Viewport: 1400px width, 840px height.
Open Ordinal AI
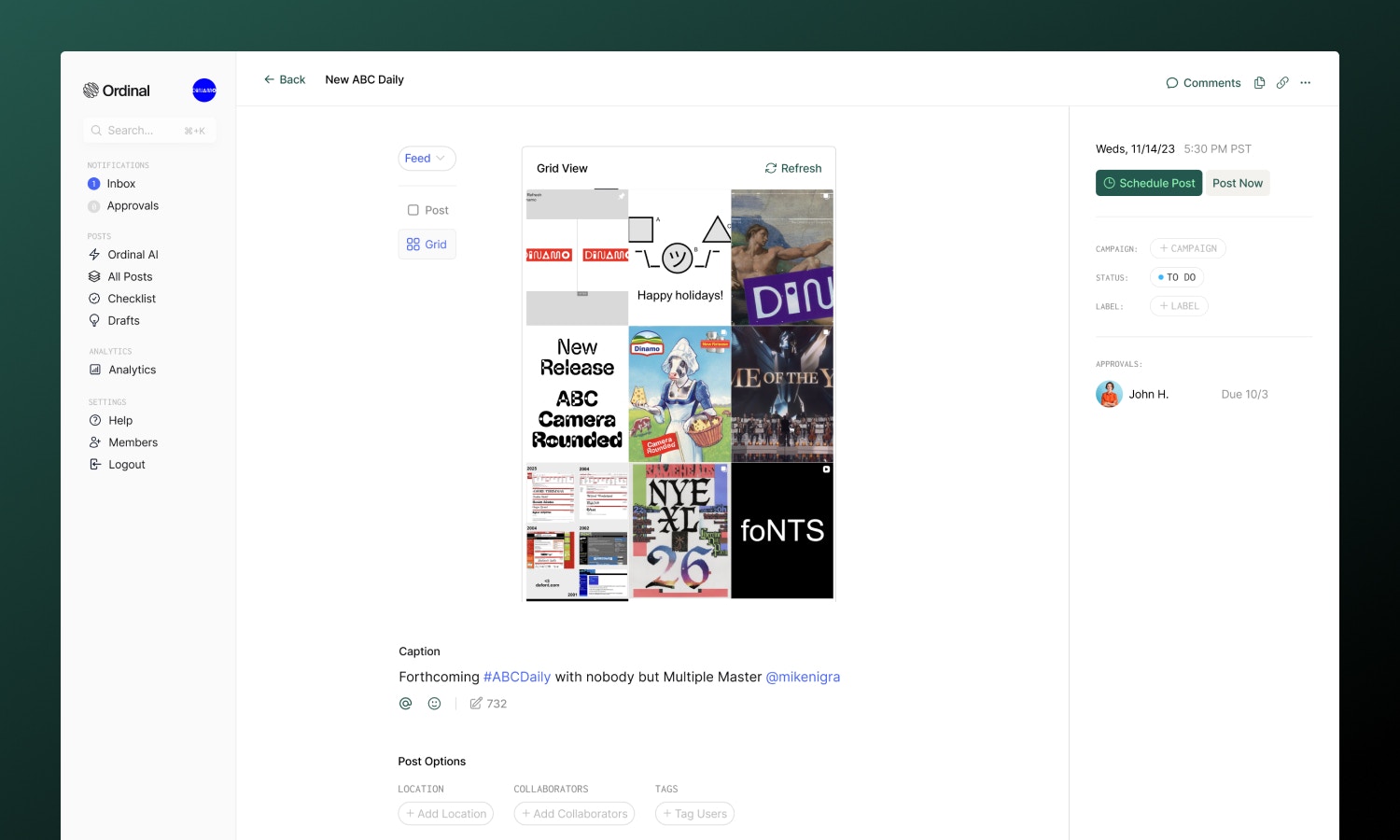pyautogui.click(x=133, y=255)
